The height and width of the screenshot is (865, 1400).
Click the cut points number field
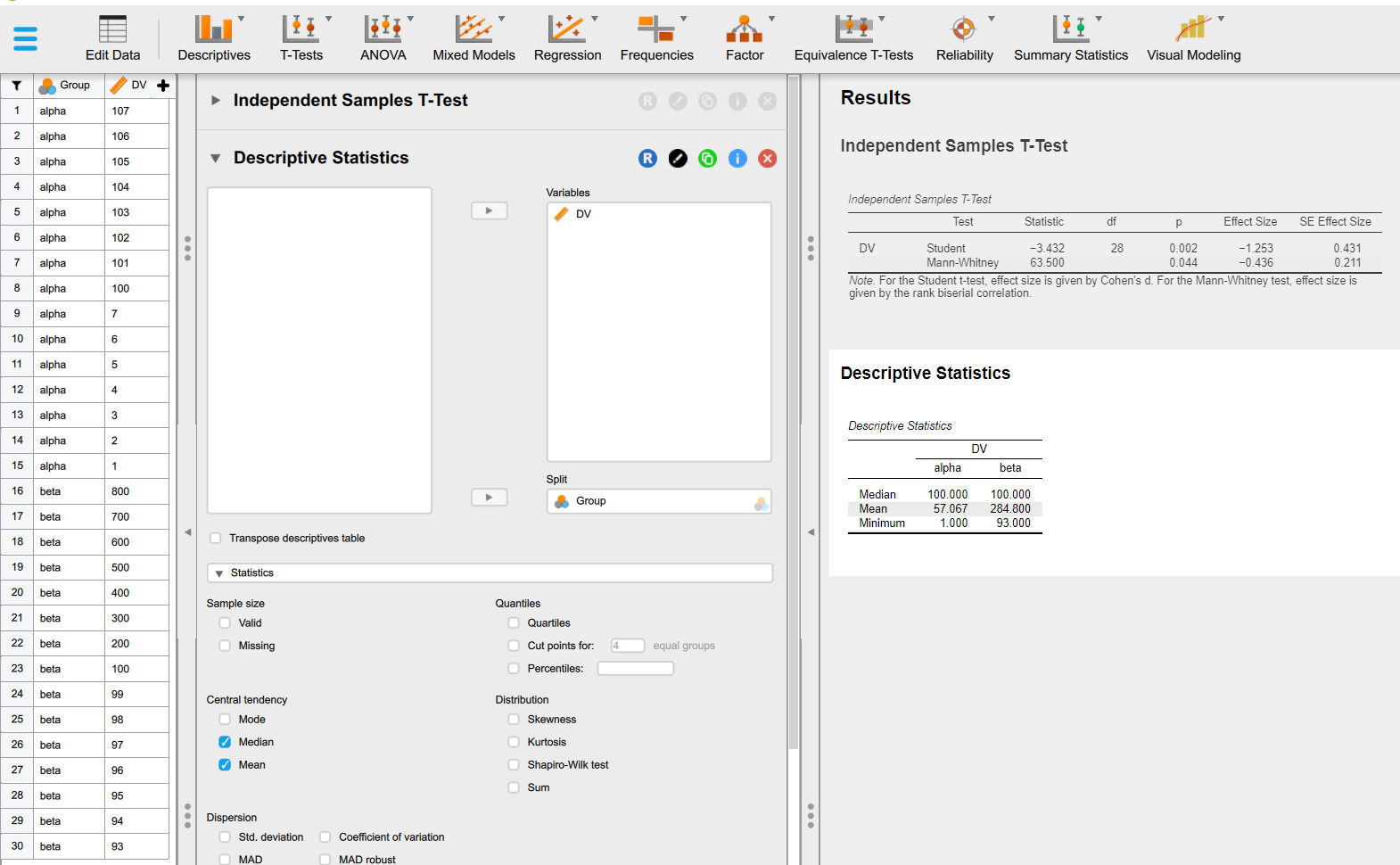(628, 646)
